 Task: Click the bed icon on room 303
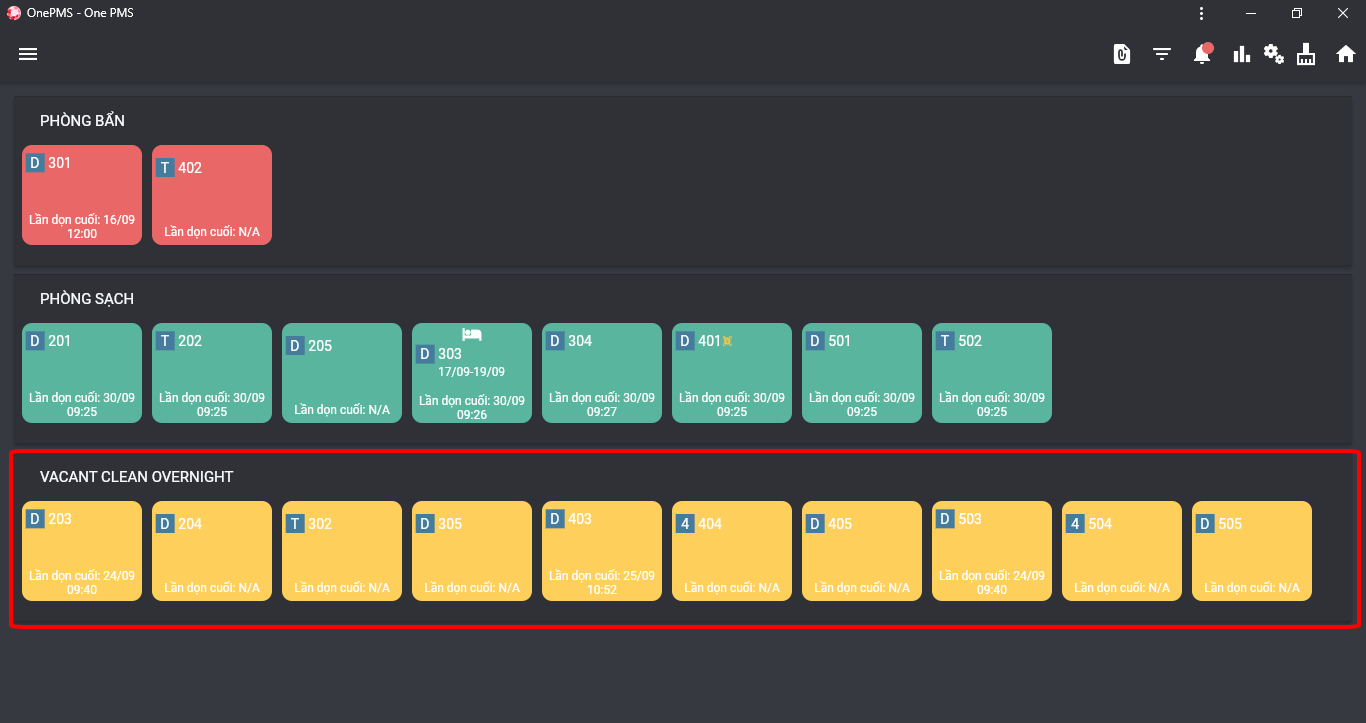(x=472, y=334)
